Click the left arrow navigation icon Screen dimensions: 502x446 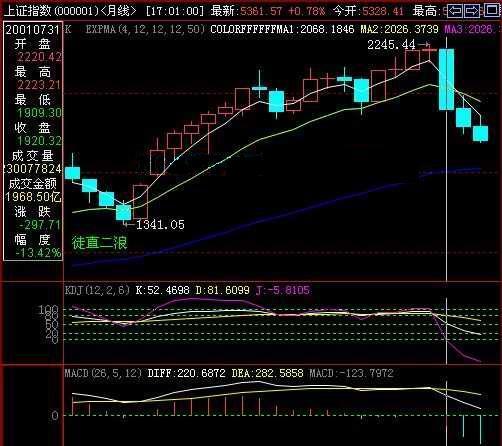point(455,11)
